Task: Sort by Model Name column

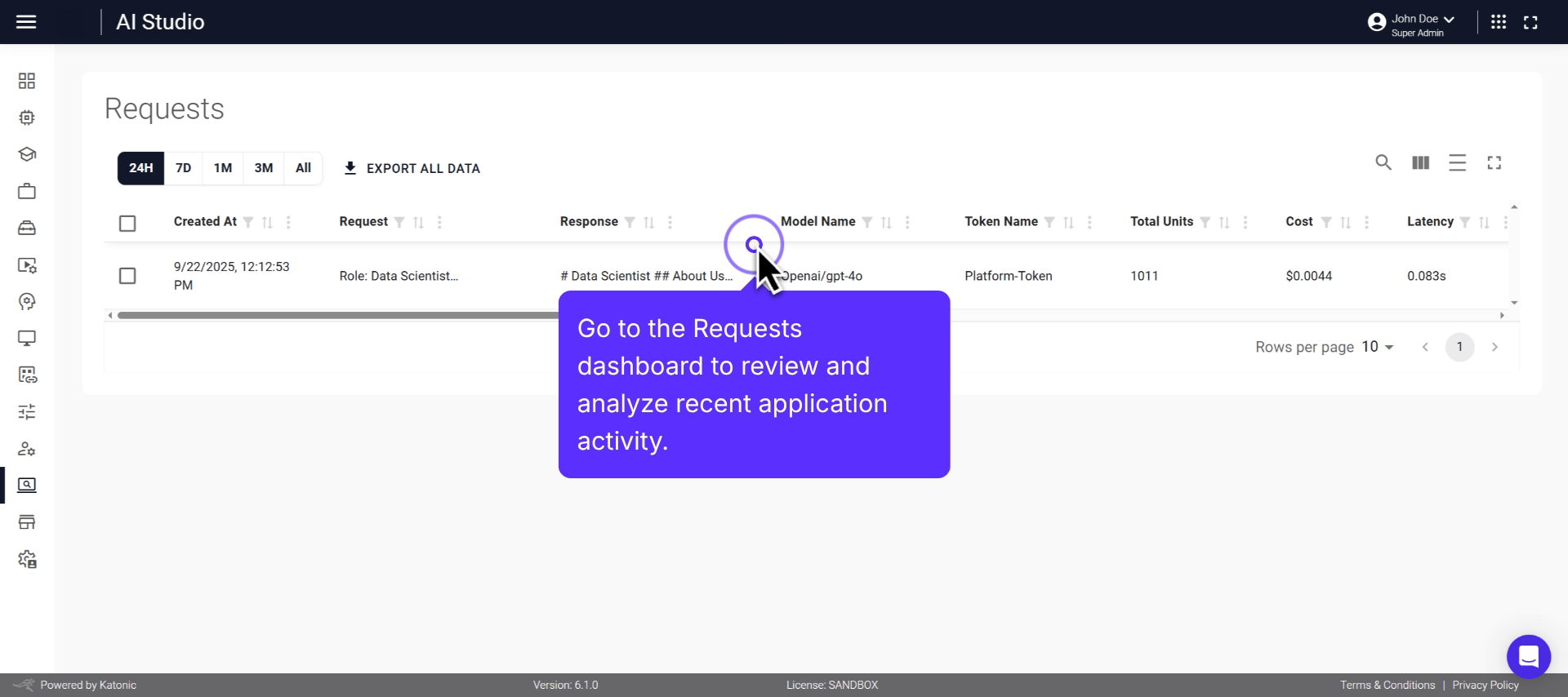Action: pos(887,222)
